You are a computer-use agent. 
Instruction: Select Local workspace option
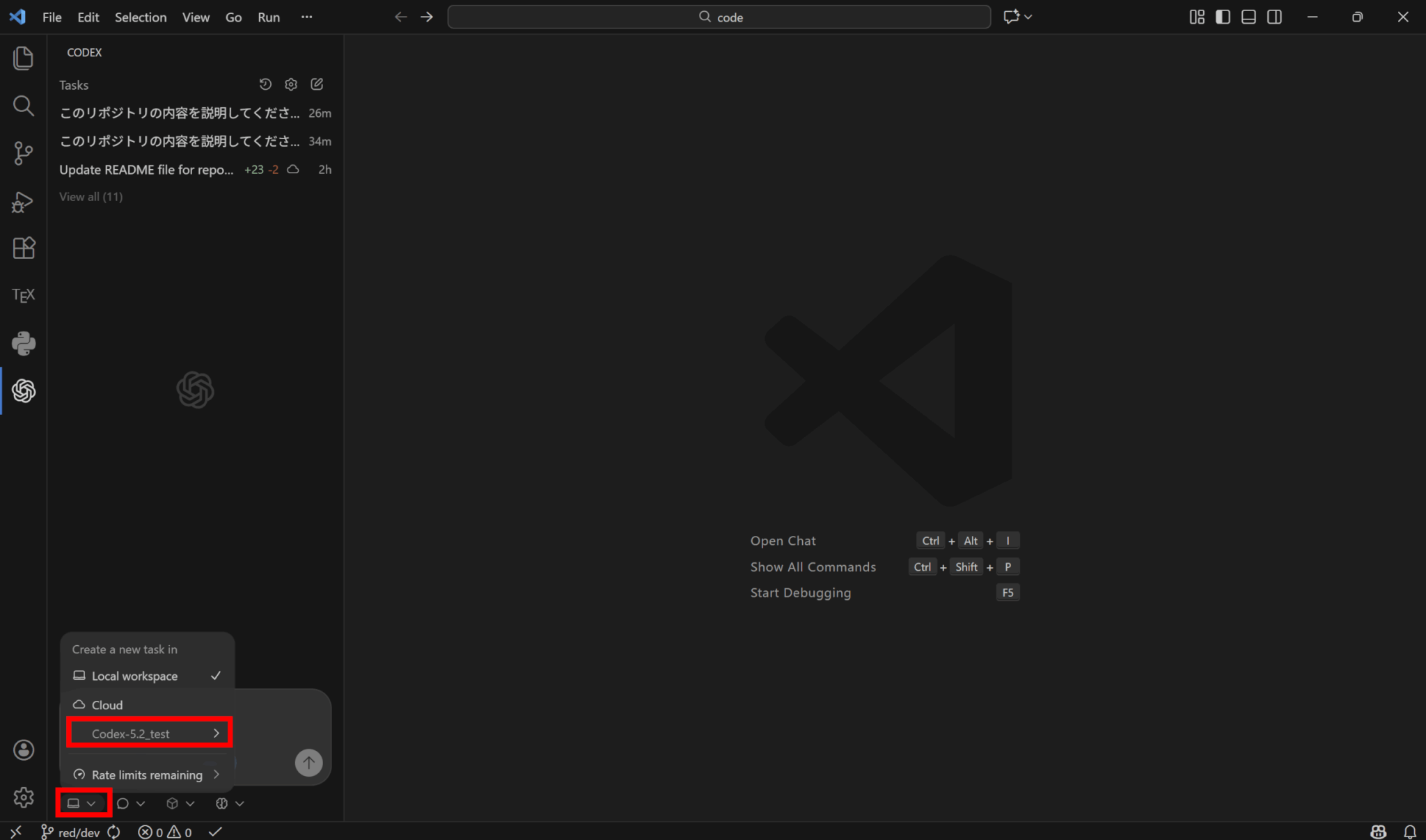pyautogui.click(x=135, y=676)
